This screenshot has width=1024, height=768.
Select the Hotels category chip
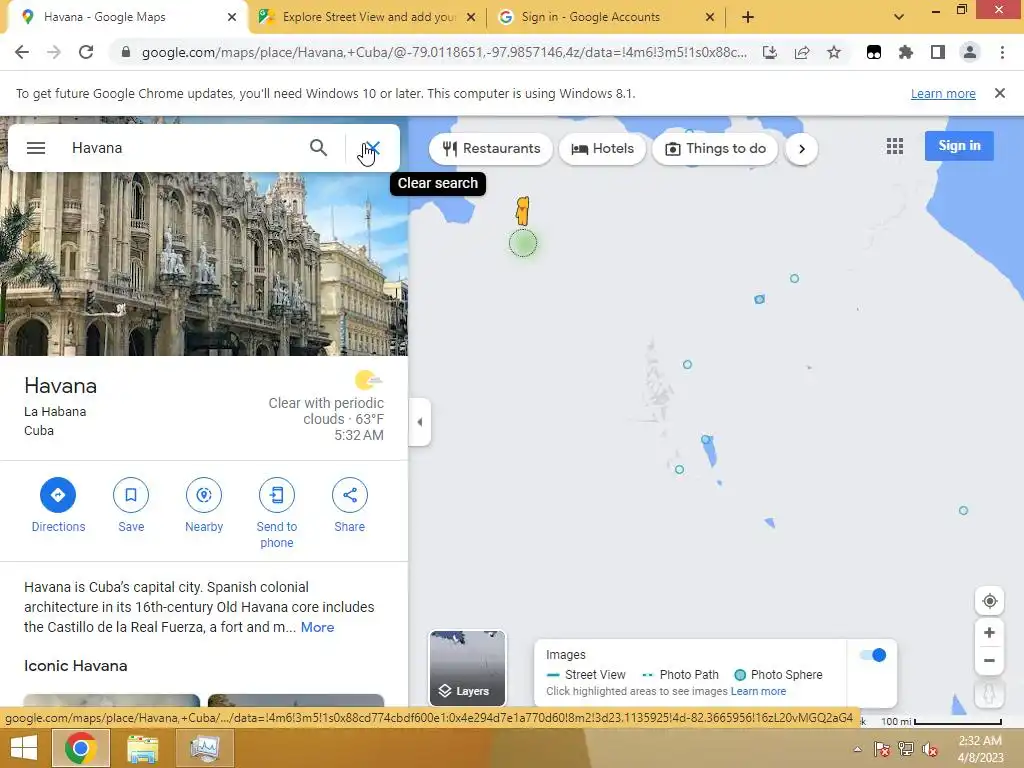tap(602, 148)
